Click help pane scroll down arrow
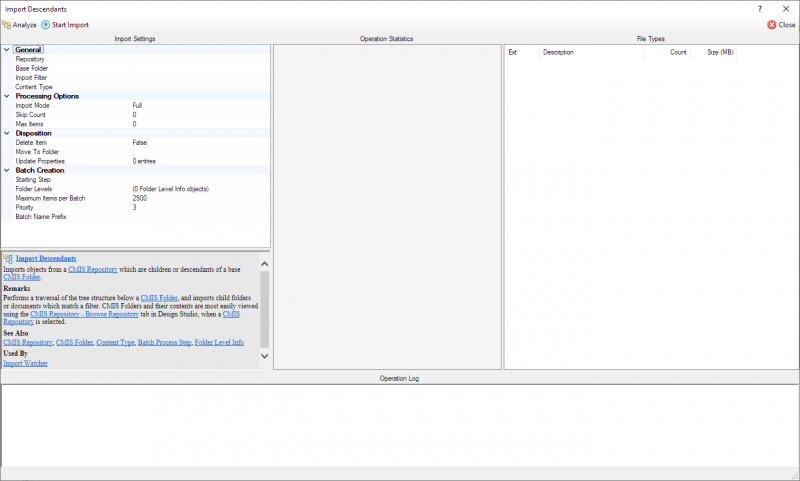800x481 pixels. [x=264, y=356]
